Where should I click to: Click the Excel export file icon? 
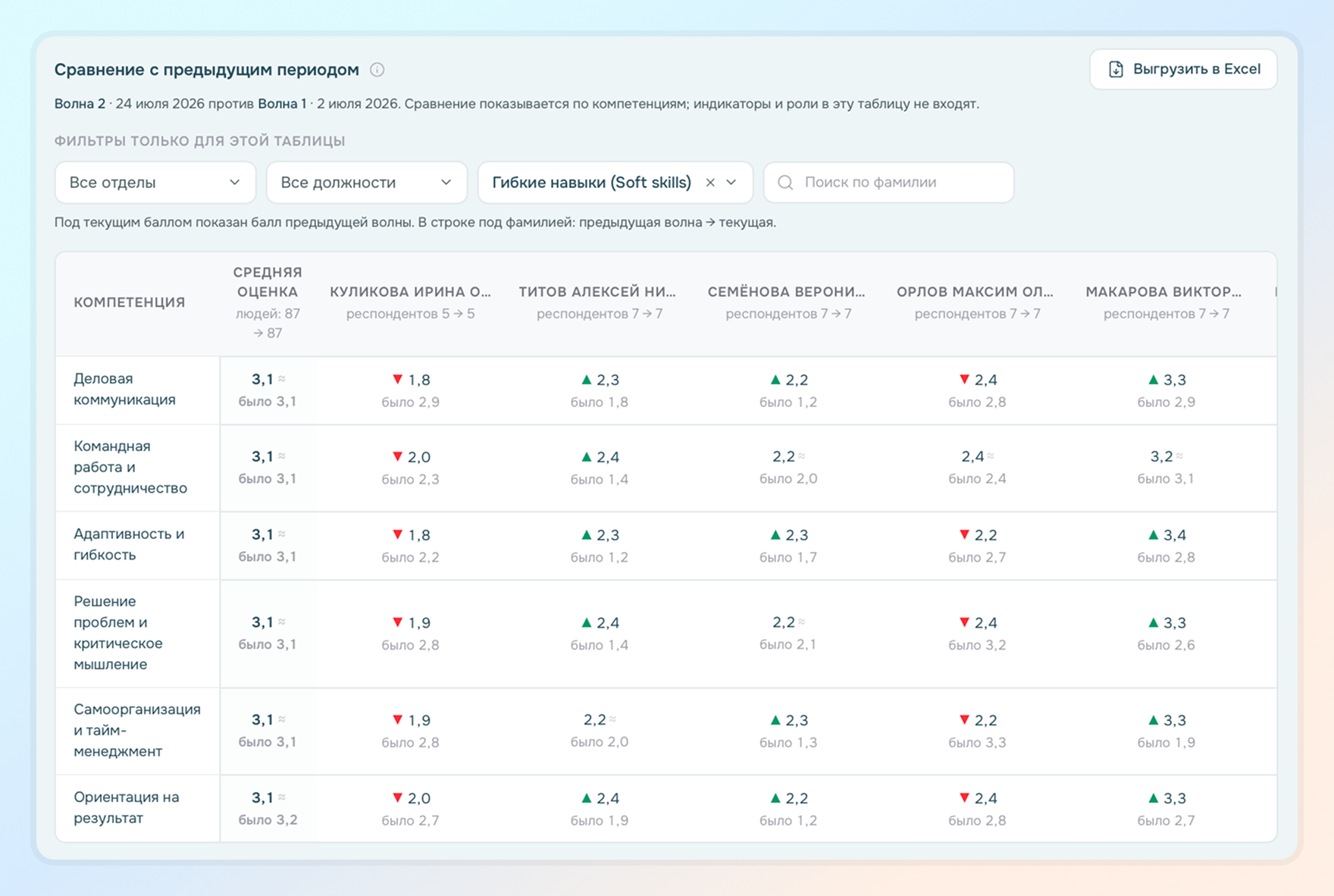point(1116,69)
